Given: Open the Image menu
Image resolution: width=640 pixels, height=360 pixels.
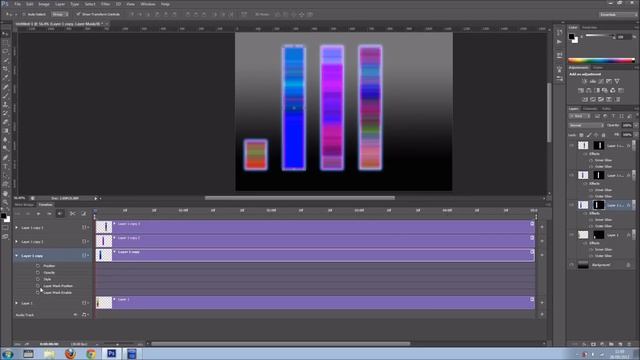Looking at the screenshot, I should pos(44,4).
